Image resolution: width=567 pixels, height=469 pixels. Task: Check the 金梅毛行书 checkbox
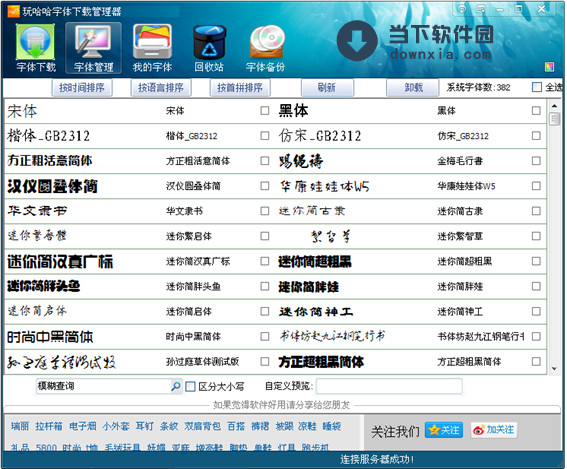click(536, 161)
